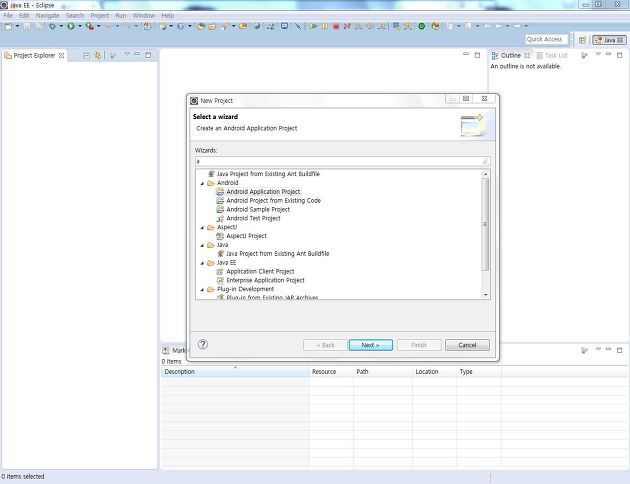
Task: Toggle Link with Editor in Project Explorer
Action: pos(98,55)
